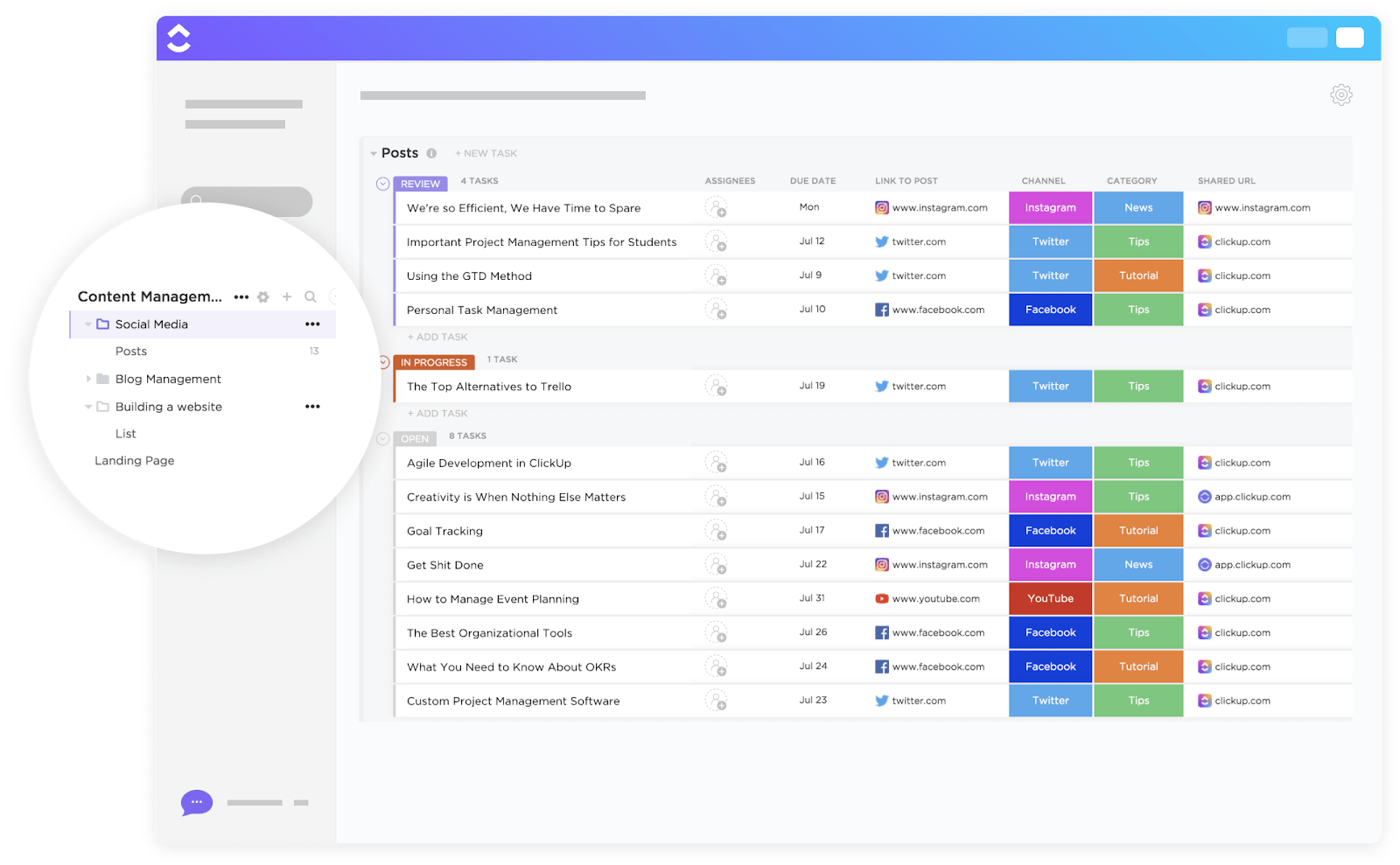Click the Instagram icon in the Shared URL column
The image size is (1400, 865).
(x=1205, y=207)
